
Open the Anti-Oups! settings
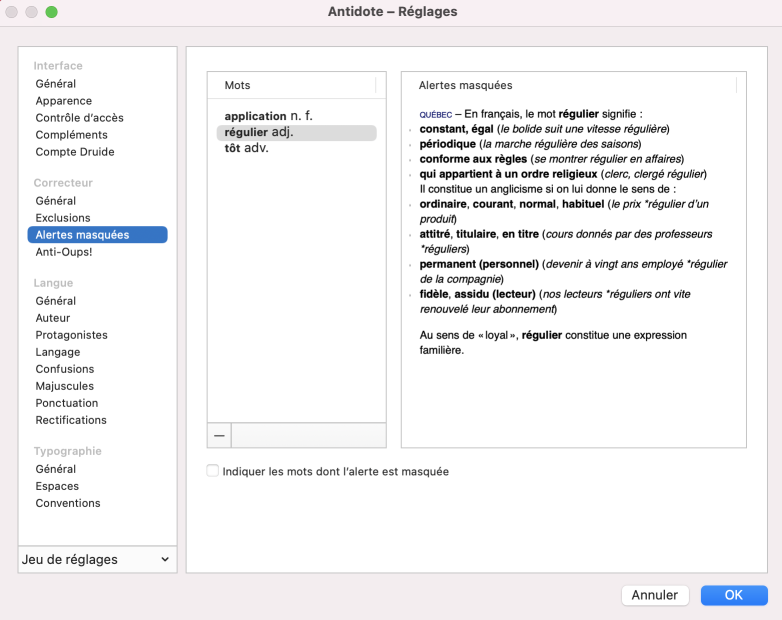point(63,252)
